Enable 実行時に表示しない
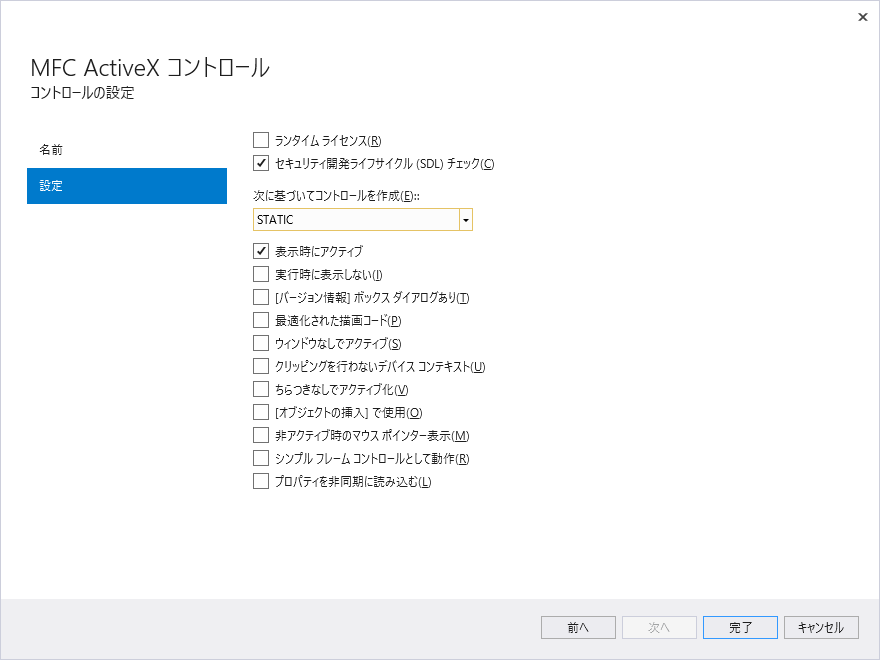 point(261,274)
